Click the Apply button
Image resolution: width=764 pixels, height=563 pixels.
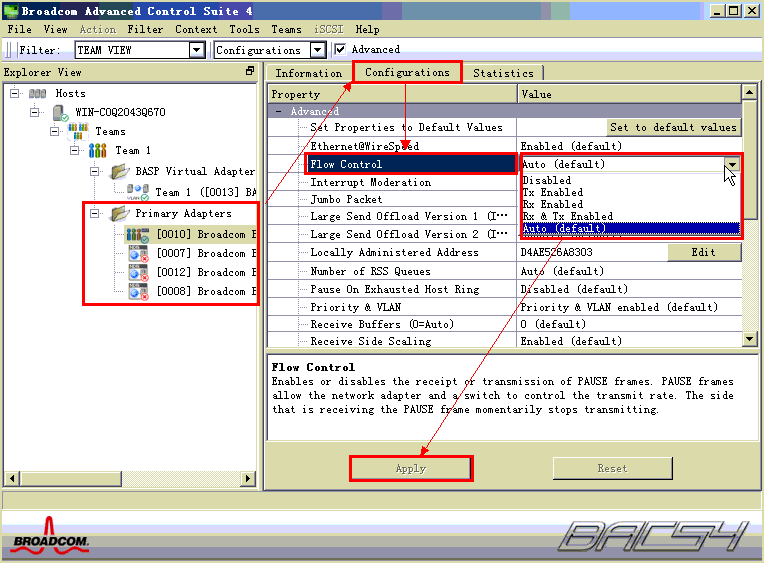click(x=411, y=468)
